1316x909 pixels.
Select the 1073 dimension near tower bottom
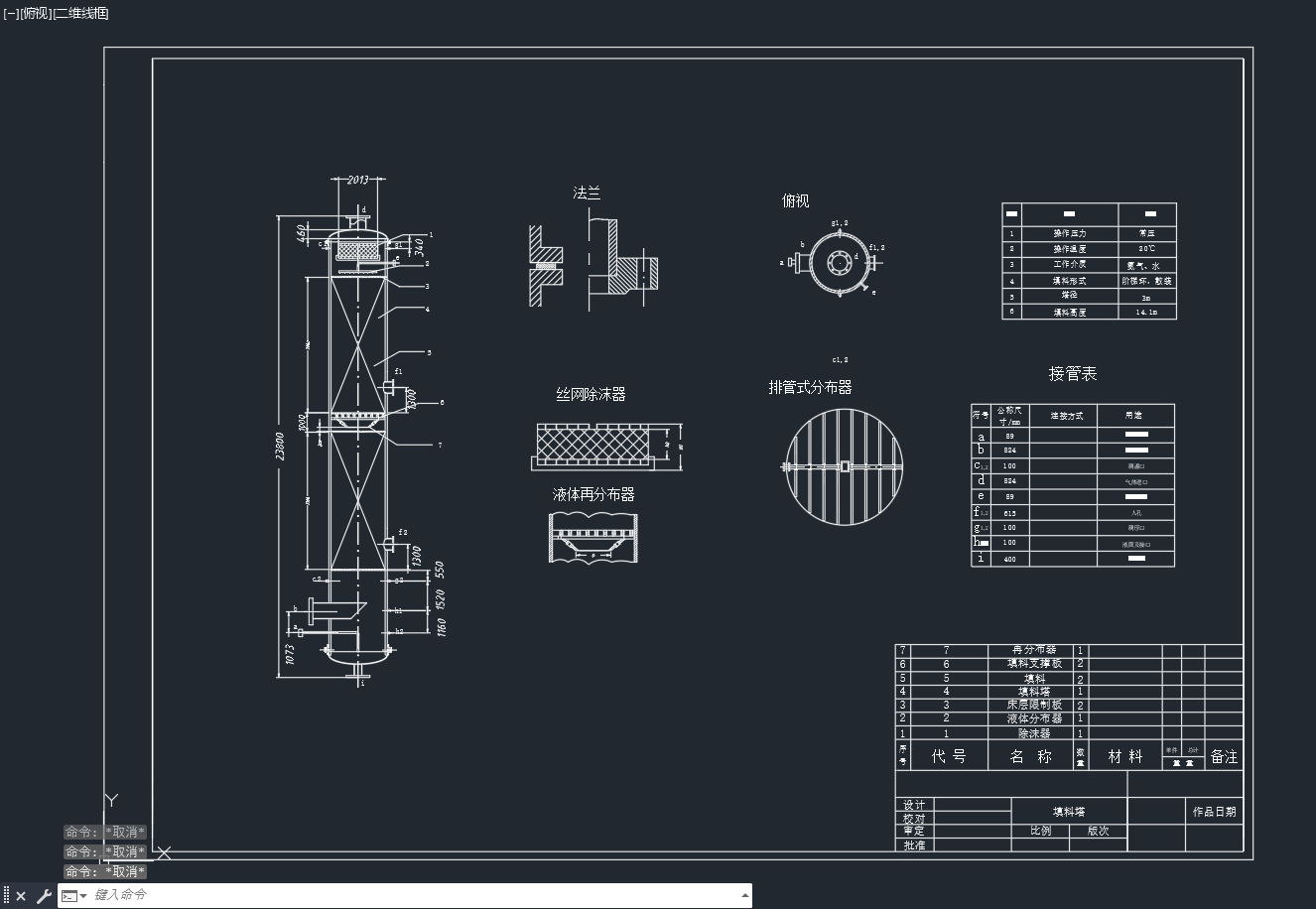point(290,655)
